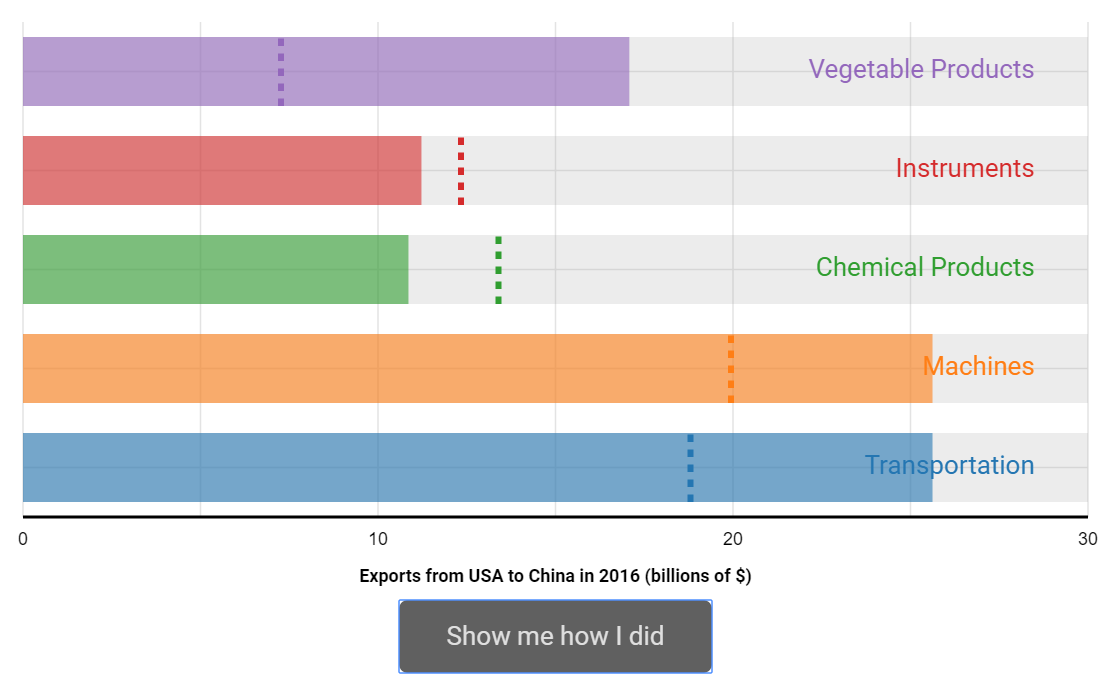Click the blue dotted Transportation guess marker
The width and height of the screenshot is (1113, 697).
[690, 468]
